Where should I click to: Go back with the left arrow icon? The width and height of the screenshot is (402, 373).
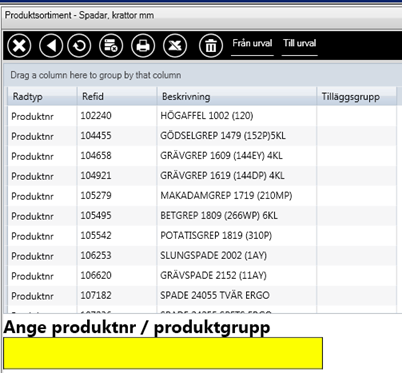(x=51, y=46)
